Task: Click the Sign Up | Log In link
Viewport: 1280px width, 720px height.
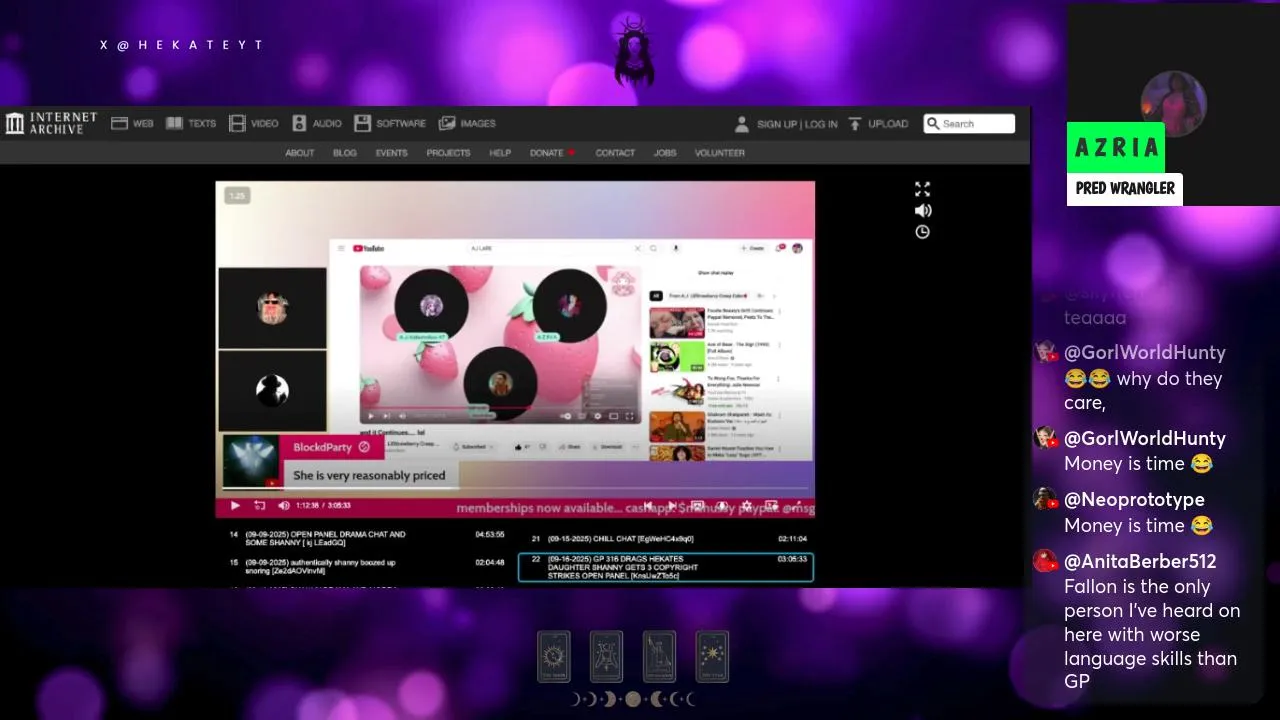Action: [x=797, y=124]
